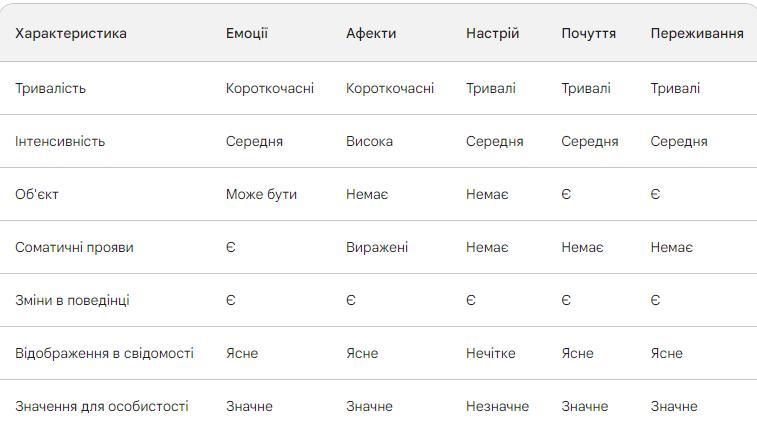Select the "Переживання" column header
This screenshot has width=757, height=432.
click(697, 33)
